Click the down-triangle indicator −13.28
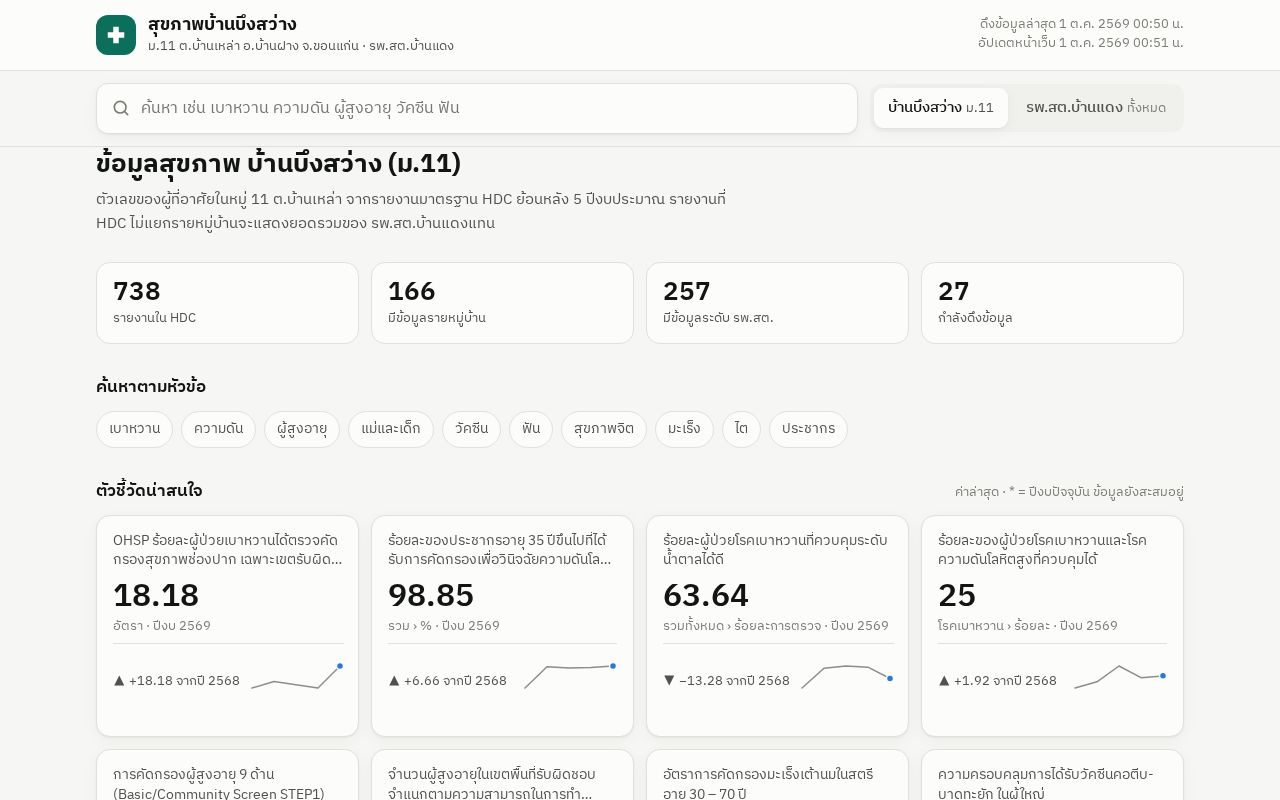 coord(727,680)
